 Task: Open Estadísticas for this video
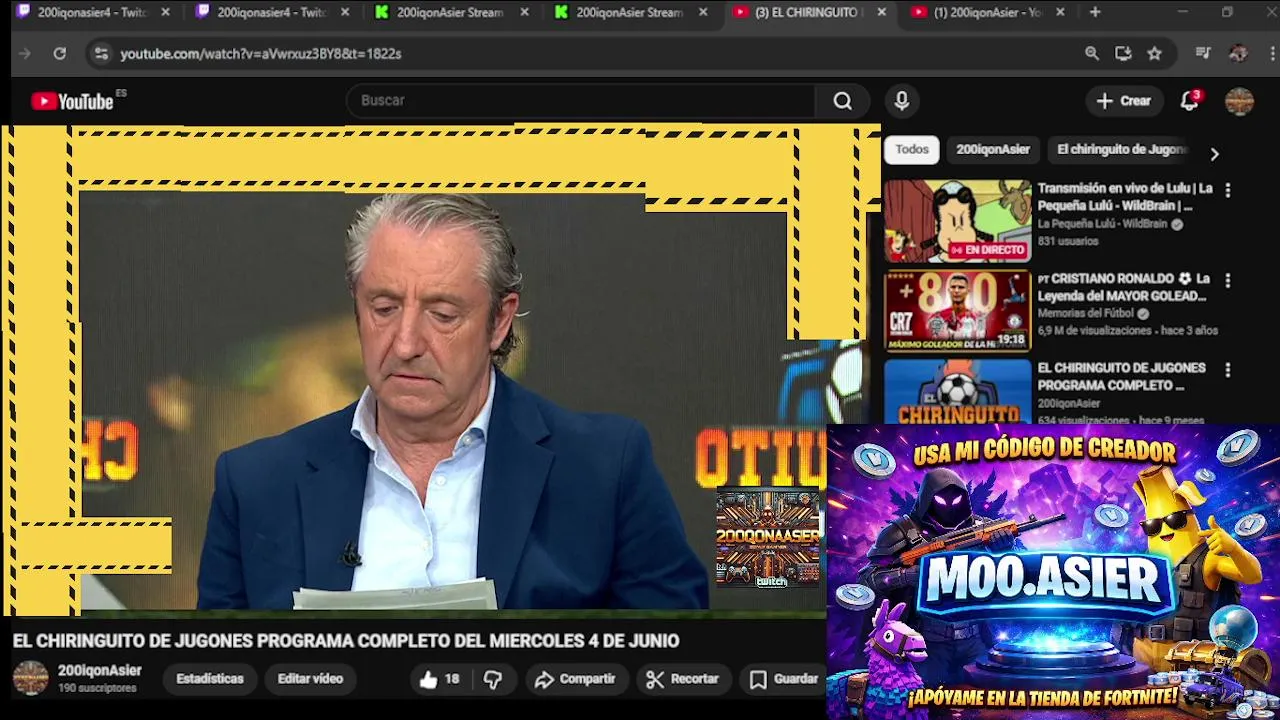(x=210, y=679)
